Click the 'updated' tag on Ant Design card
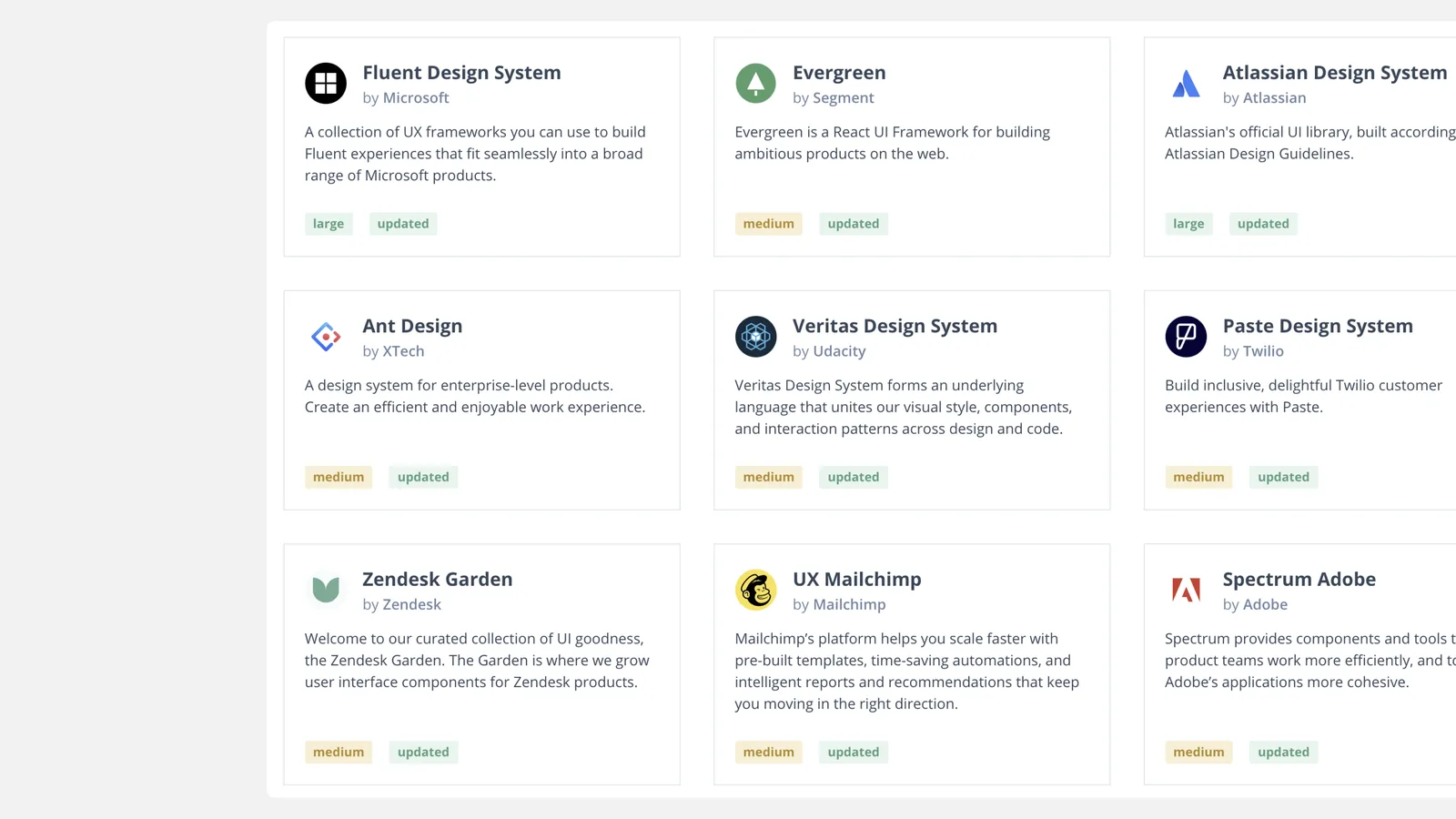This screenshot has width=1456, height=819. (423, 477)
